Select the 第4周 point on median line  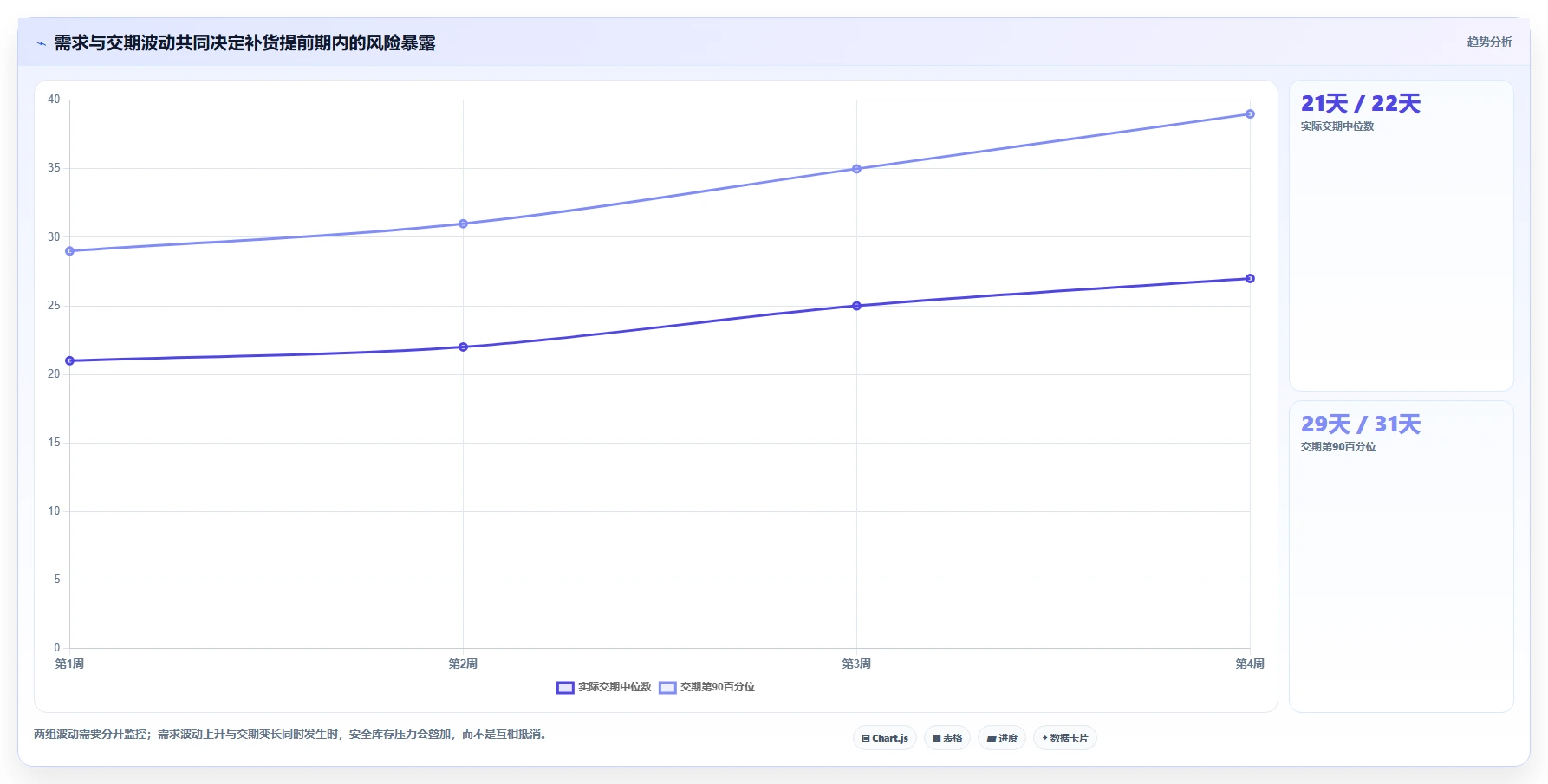[x=1250, y=278]
